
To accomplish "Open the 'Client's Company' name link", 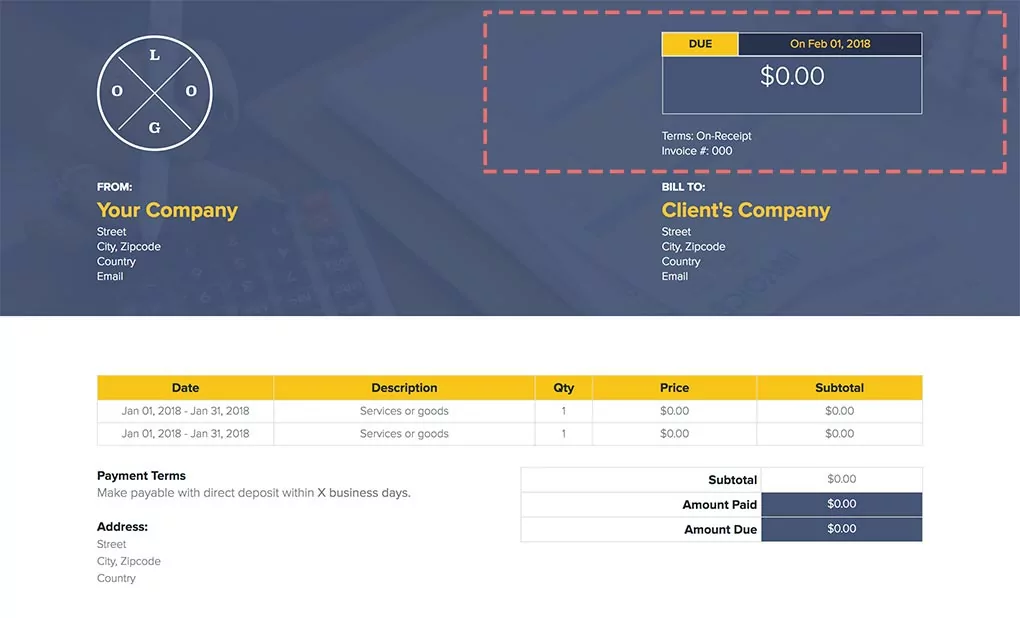I will [x=745, y=210].
